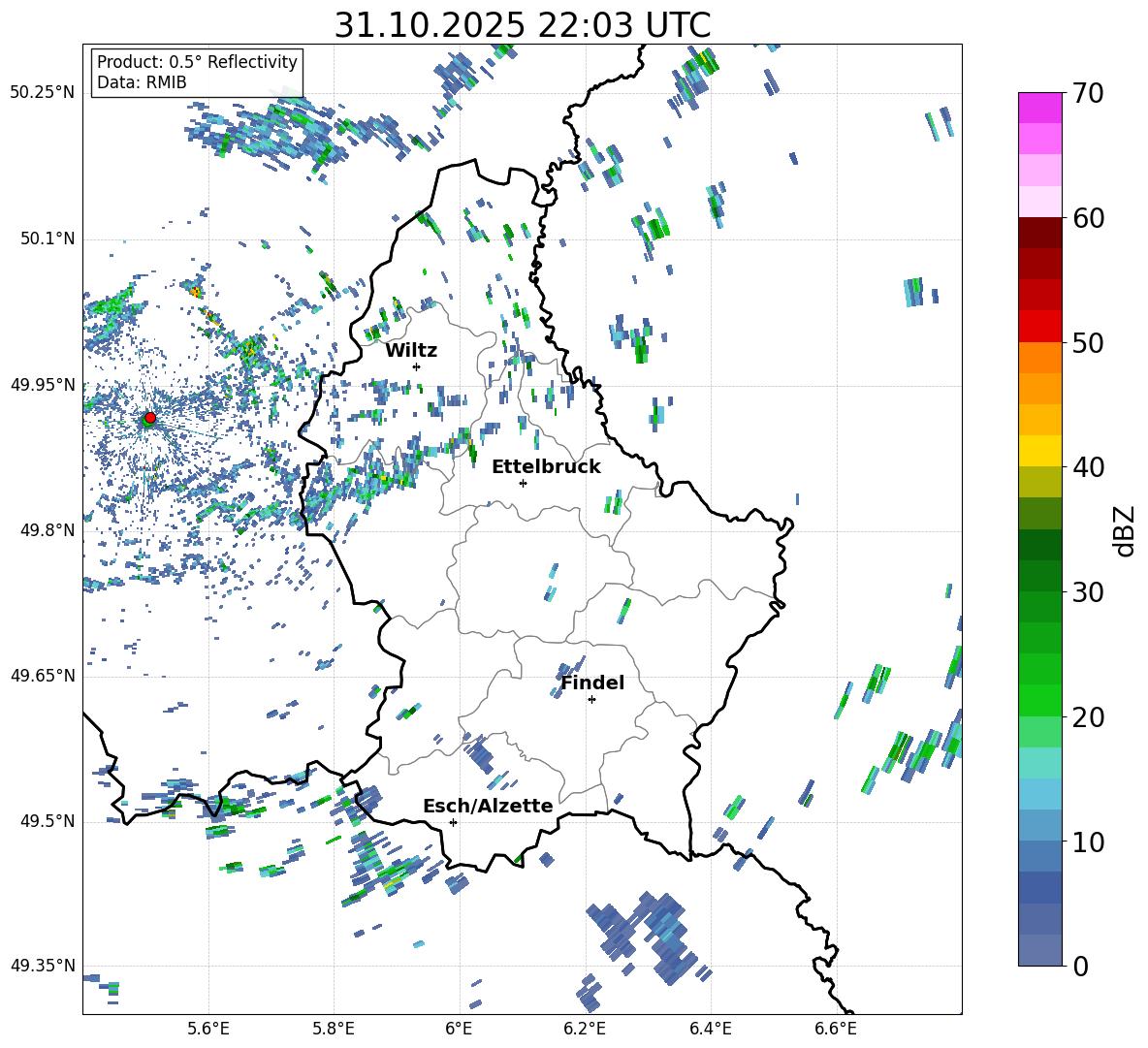The image size is (1148, 1048).
Task: Click the title 31.10.2025 22:03 UTC
Action: click(523, 25)
